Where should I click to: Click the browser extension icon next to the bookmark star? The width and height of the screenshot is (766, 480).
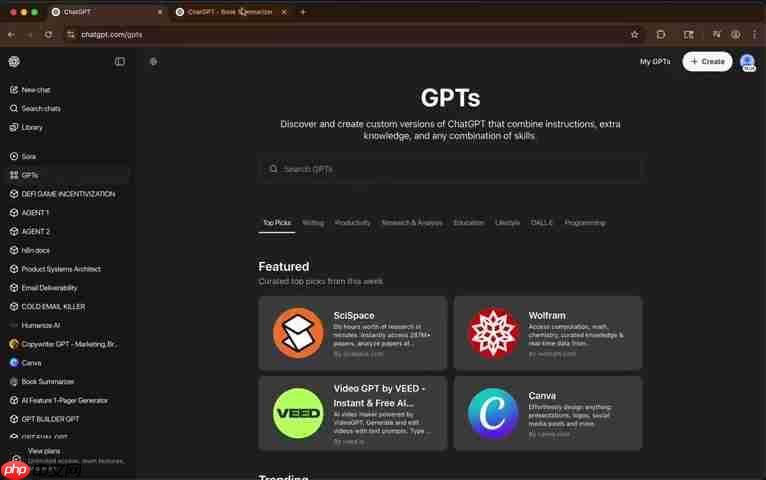click(x=660, y=35)
